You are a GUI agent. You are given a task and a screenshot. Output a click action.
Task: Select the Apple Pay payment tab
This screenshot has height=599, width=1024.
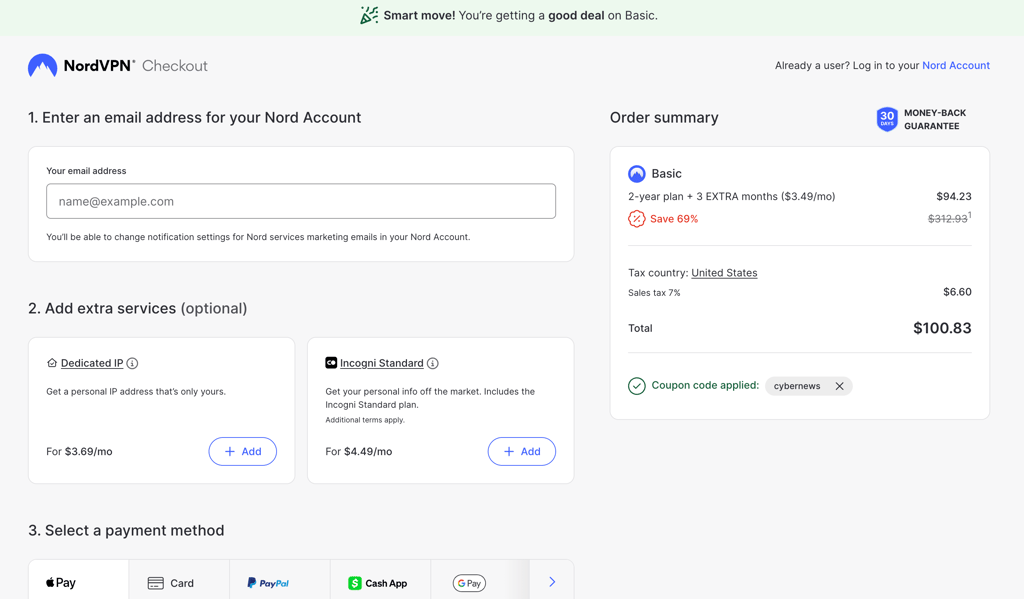pyautogui.click(x=78, y=581)
